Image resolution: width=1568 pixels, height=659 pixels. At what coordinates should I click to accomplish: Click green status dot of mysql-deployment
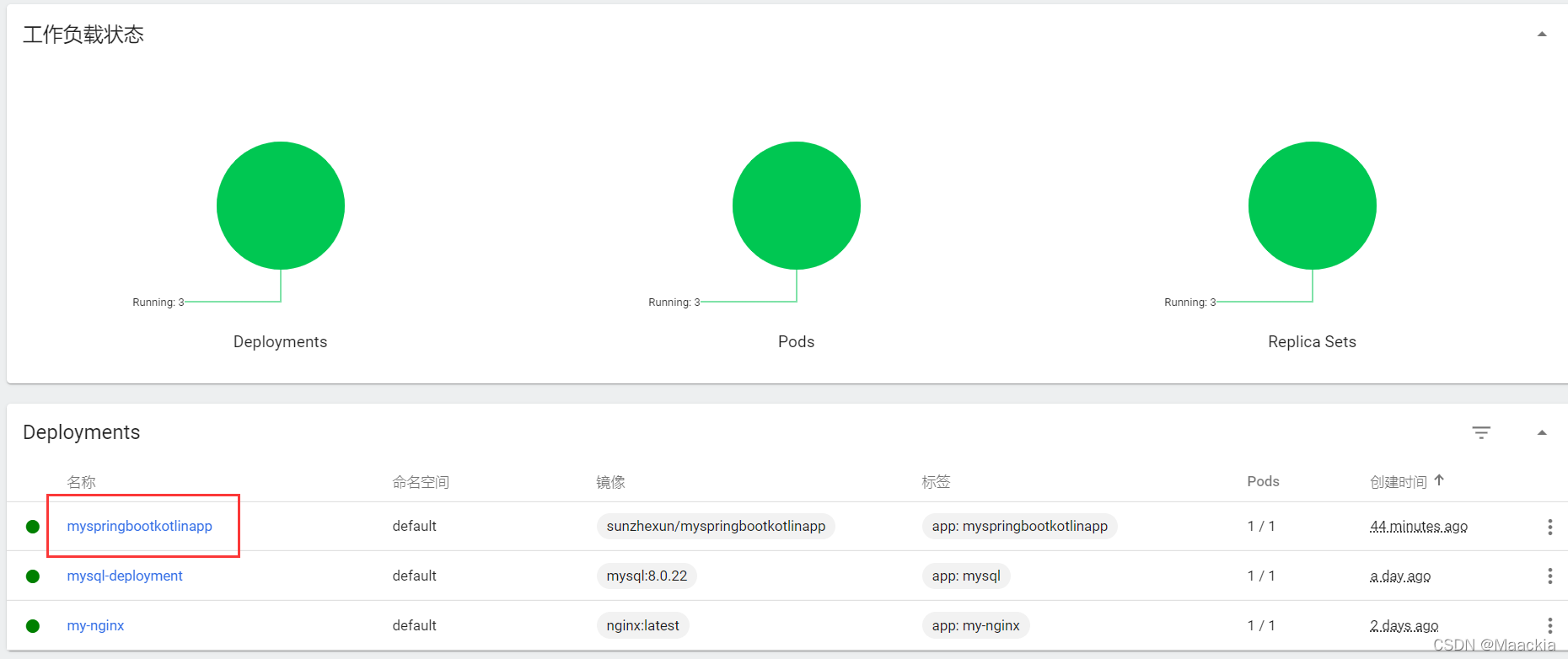[x=33, y=576]
